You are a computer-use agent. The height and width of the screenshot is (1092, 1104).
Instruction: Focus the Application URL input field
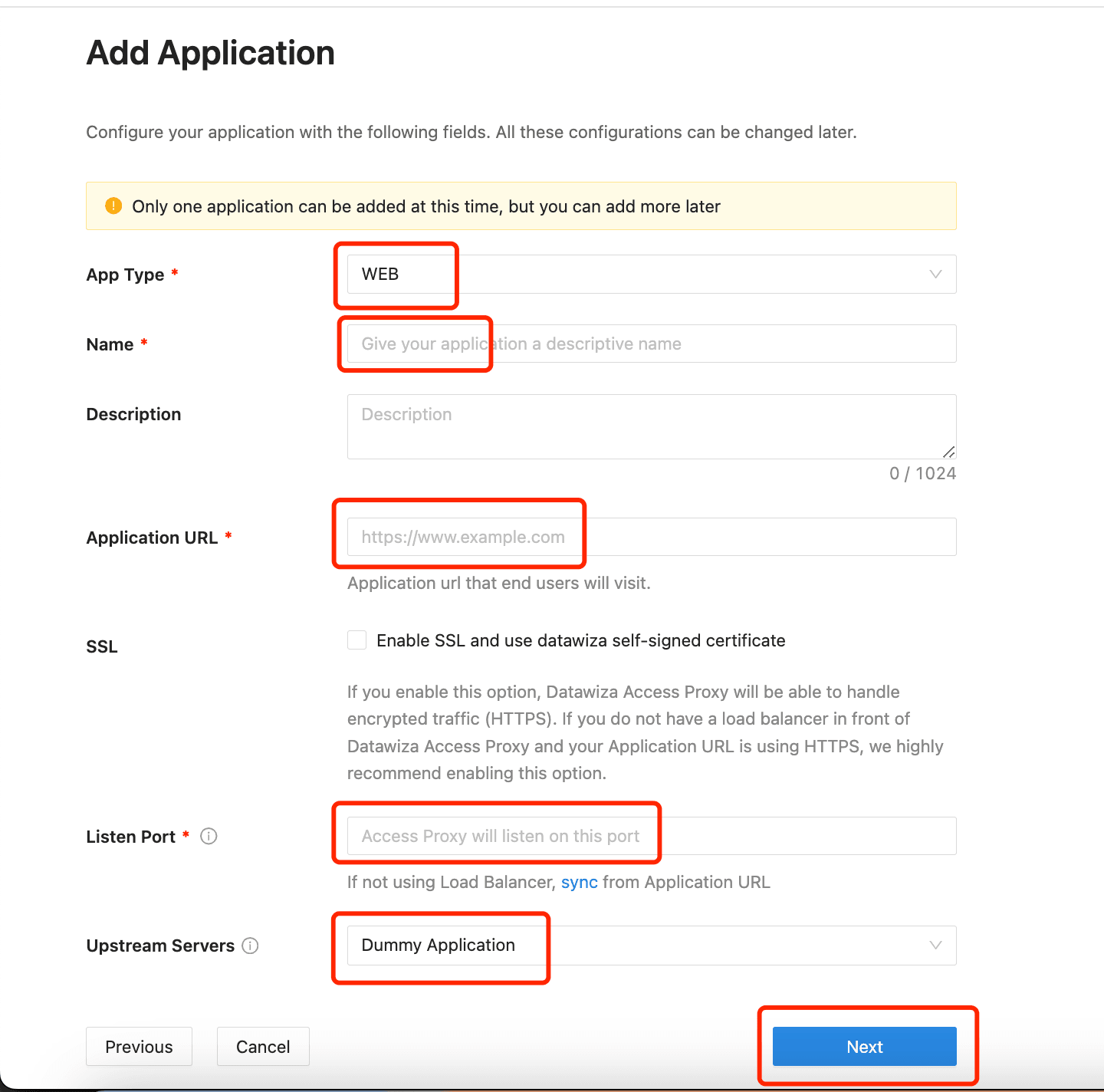click(x=652, y=537)
